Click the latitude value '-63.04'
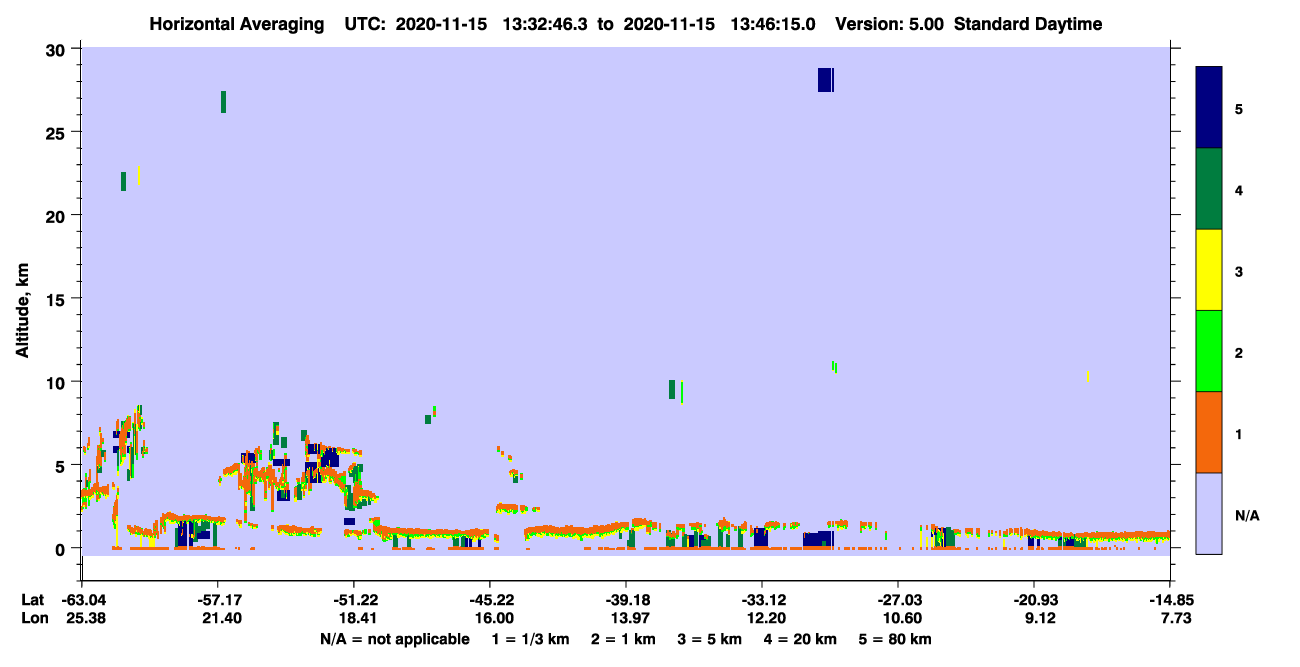Viewport: 1300px width, 667px height. (82, 600)
